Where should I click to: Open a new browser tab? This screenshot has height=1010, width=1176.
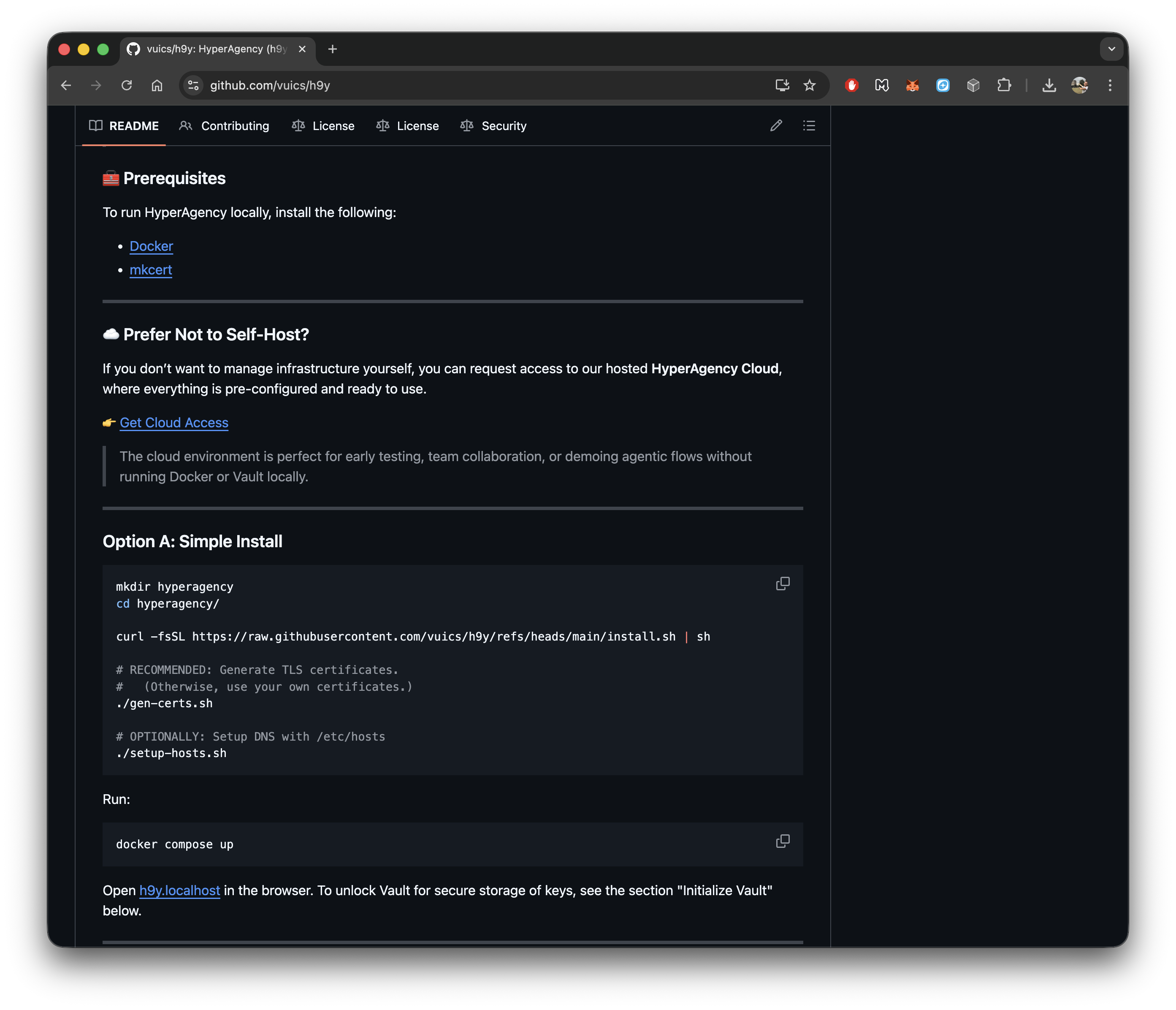[x=333, y=49]
